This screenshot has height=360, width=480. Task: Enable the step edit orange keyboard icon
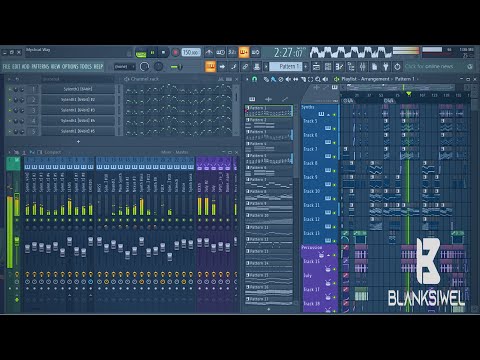(x=244, y=52)
